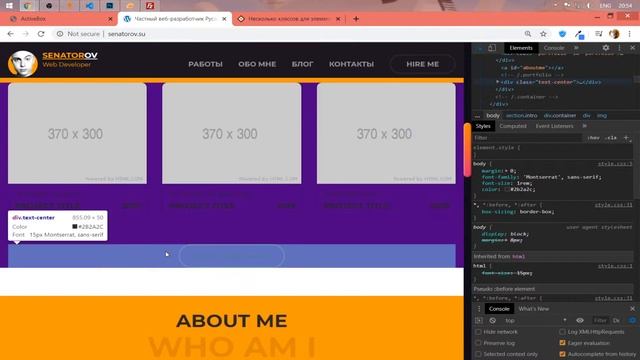This screenshot has width=640, height=360.
Task: Expand the div.text-center node in DOM tree
Action: [x=498, y=82]
